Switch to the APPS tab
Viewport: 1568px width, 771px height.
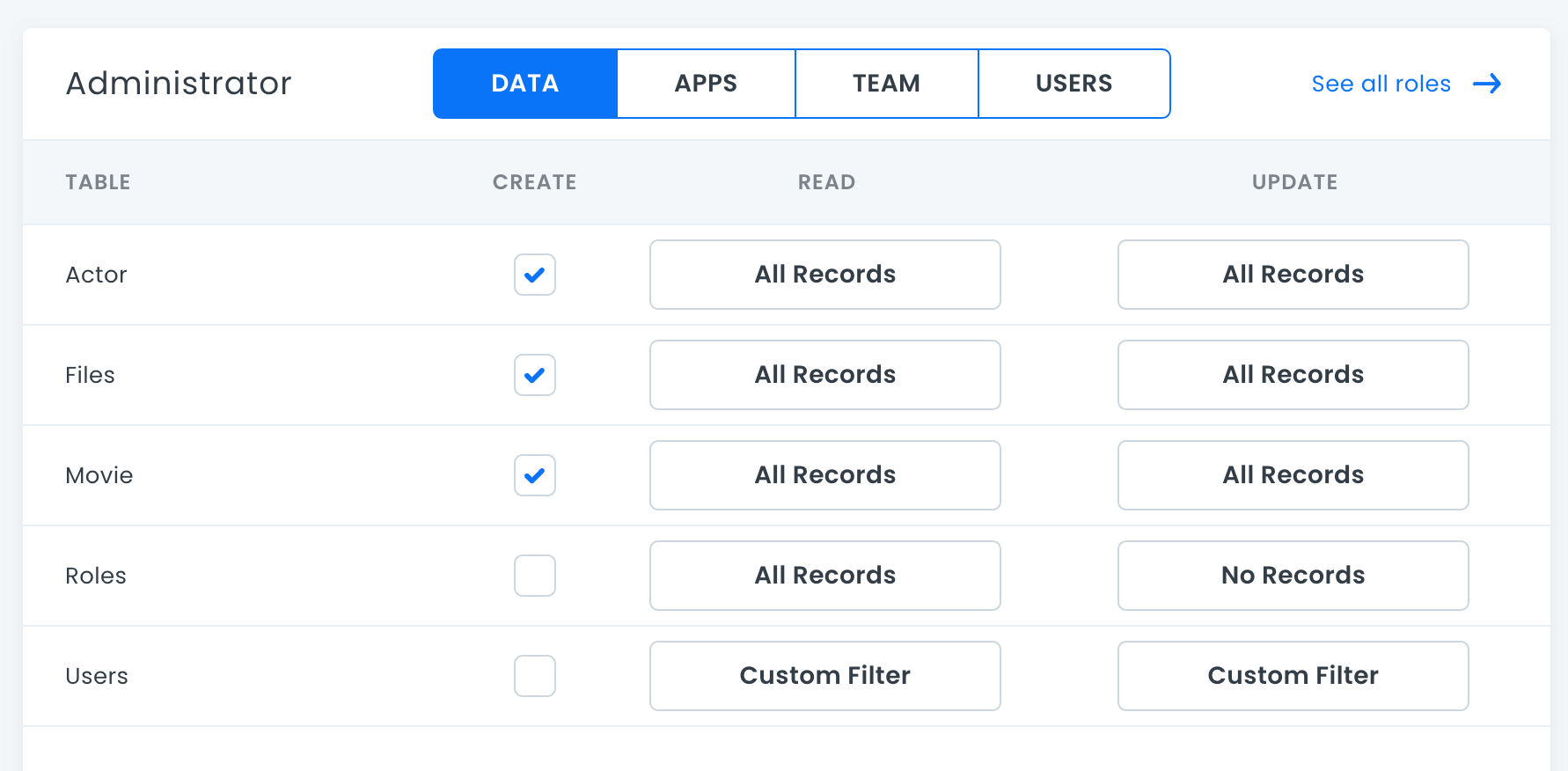point(706,84)
